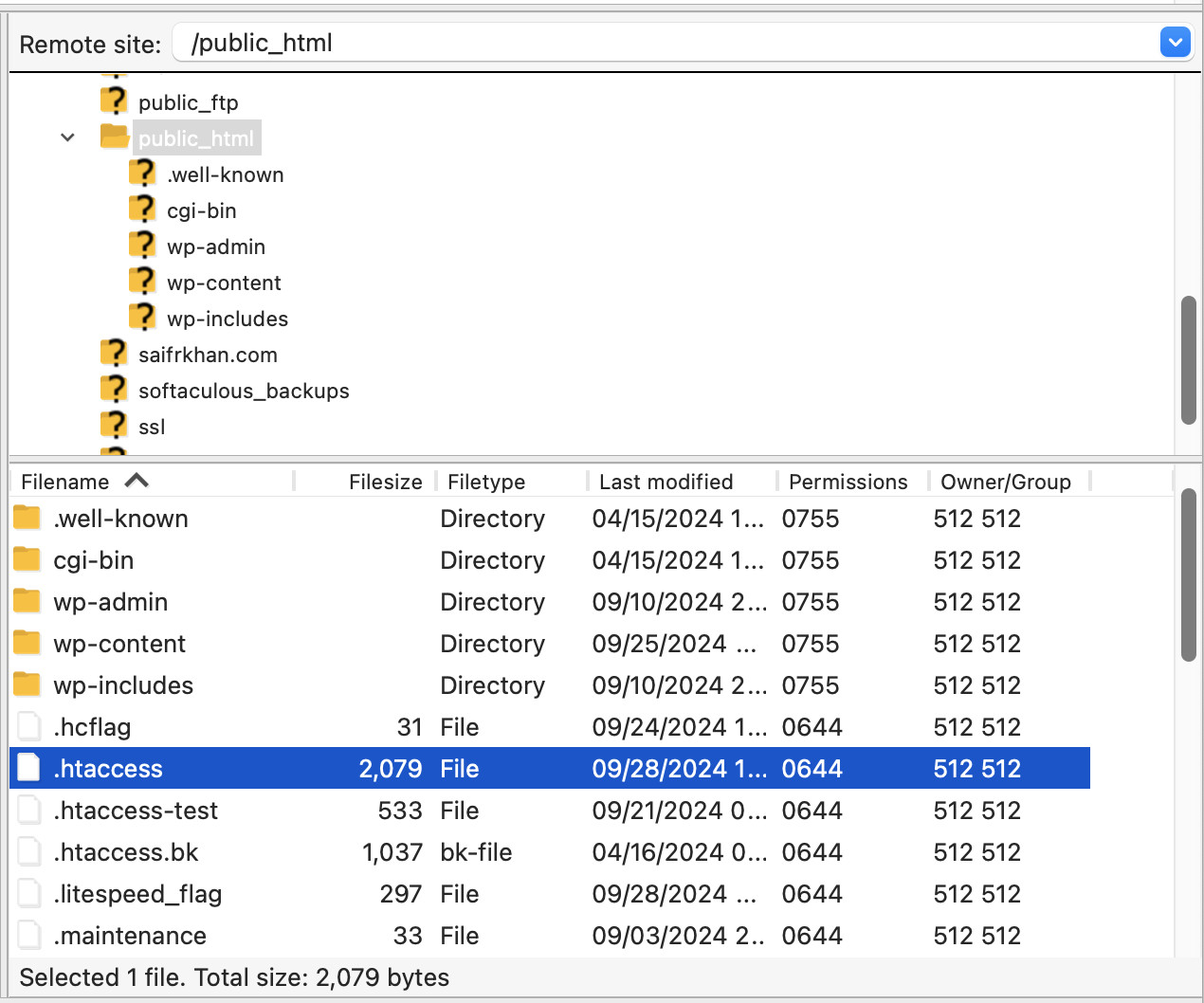Collapse the public_html tree node

[67, 137]
